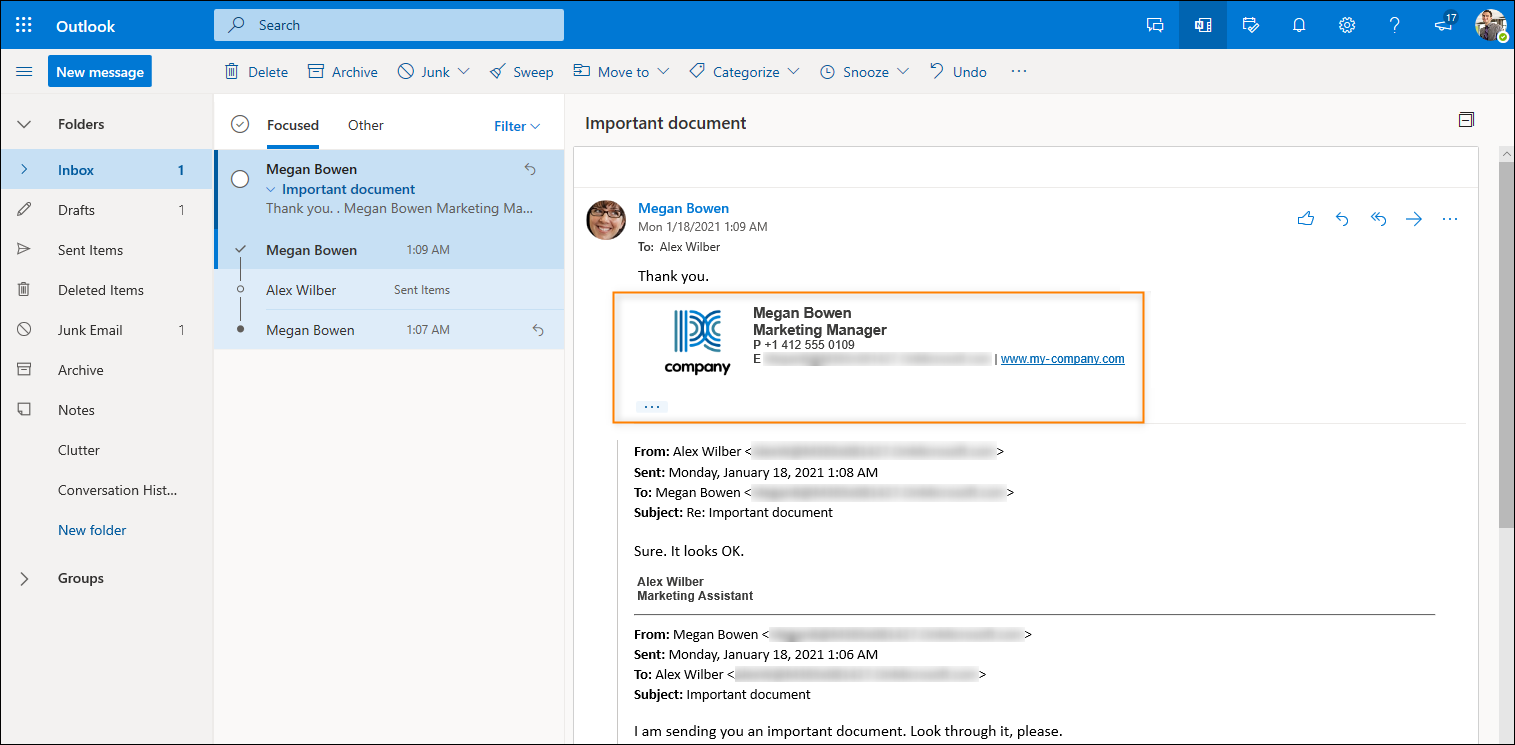Click the reading pane vertical scrollbar
The image size is (1515, 745).
pos(1506,344)
